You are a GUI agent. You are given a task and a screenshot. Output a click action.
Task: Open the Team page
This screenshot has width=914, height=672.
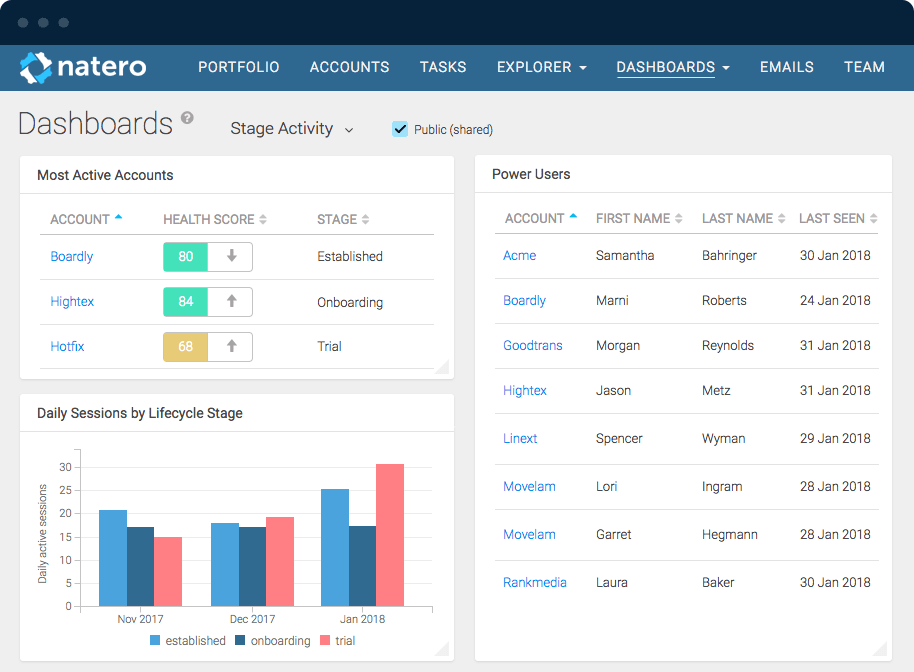tap(864, 67)
